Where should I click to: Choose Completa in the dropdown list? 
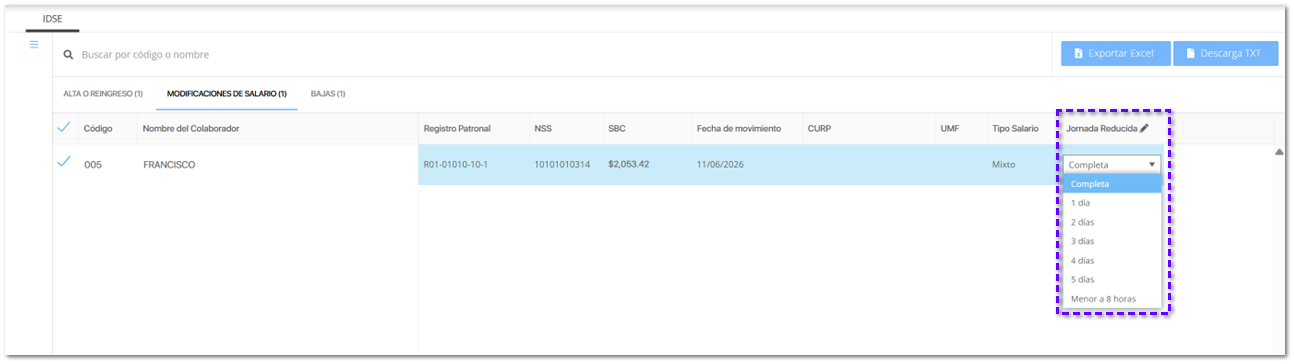[1112, 184]
